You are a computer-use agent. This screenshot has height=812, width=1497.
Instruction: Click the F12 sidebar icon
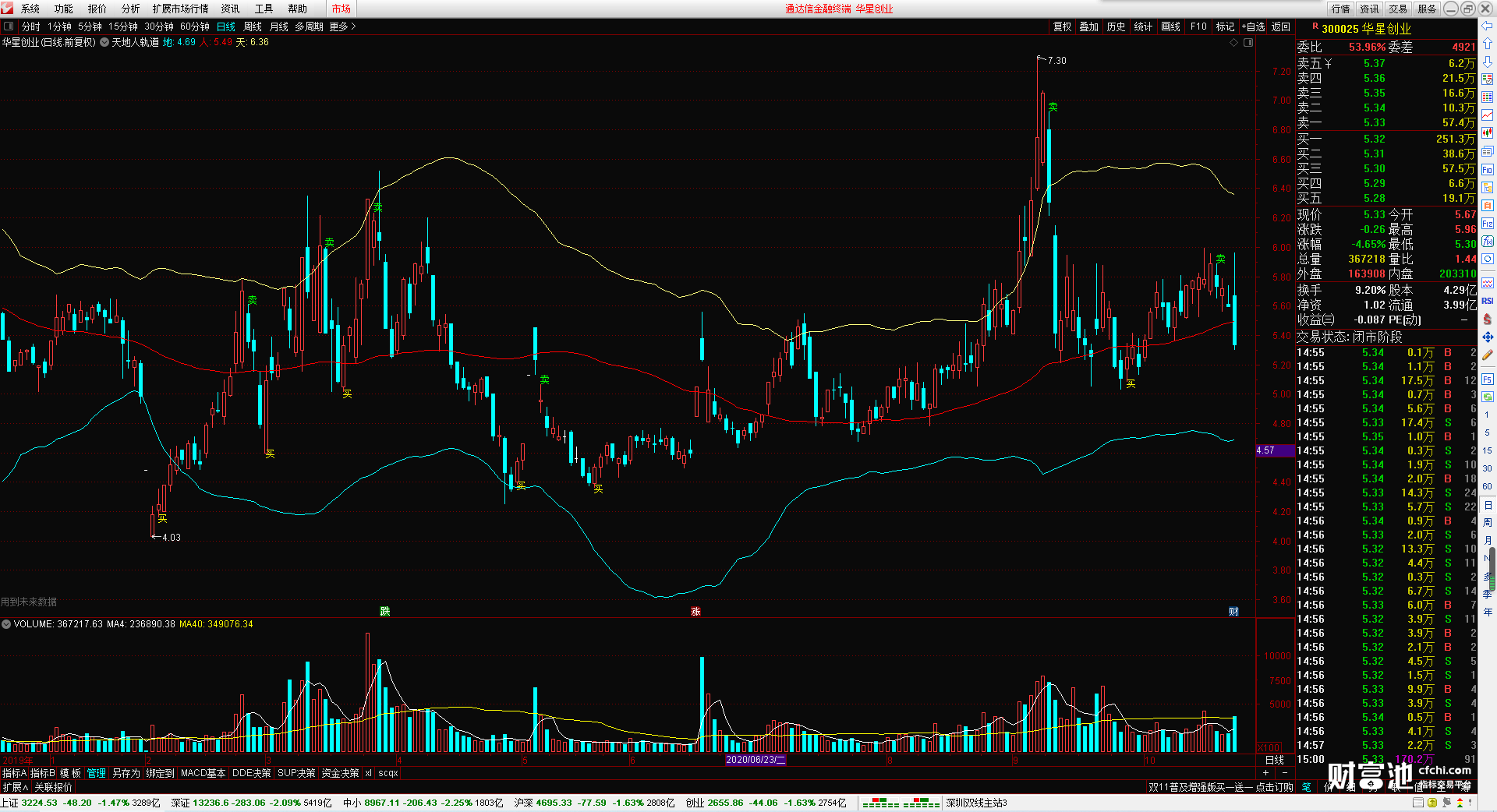coord(1488,223)
